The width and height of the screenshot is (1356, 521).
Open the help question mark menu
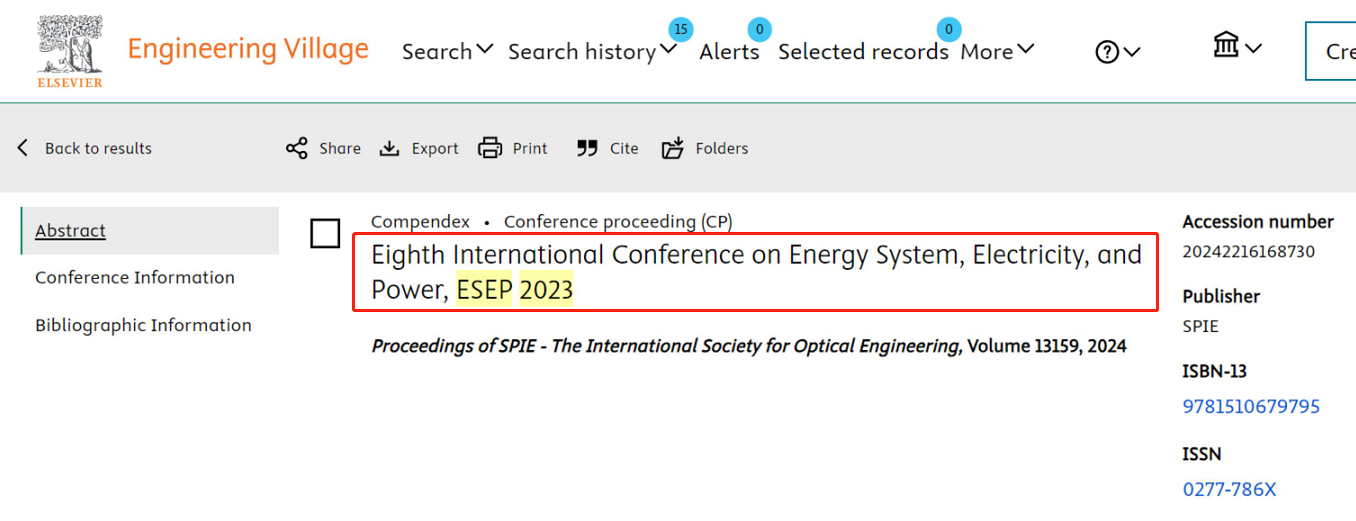pos(1118,52)
